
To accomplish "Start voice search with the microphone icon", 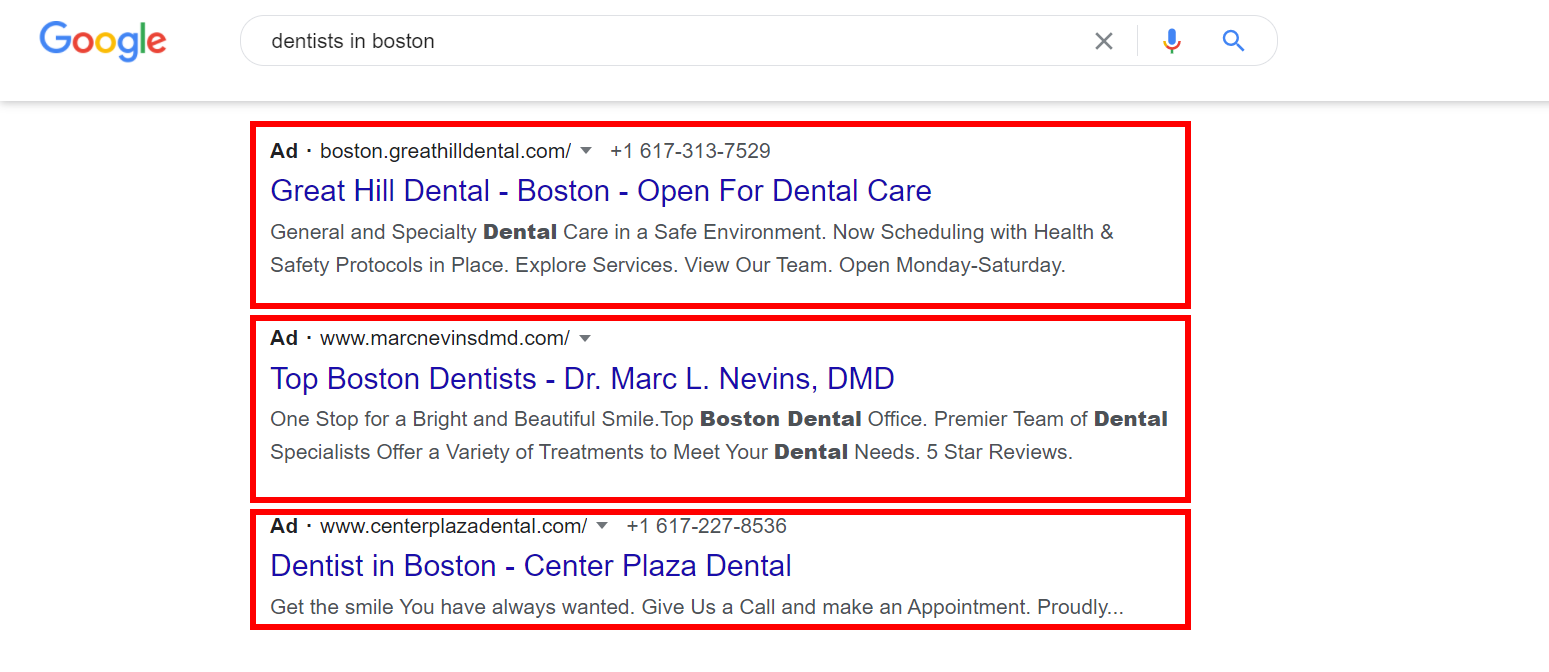I will (1172, 41).
